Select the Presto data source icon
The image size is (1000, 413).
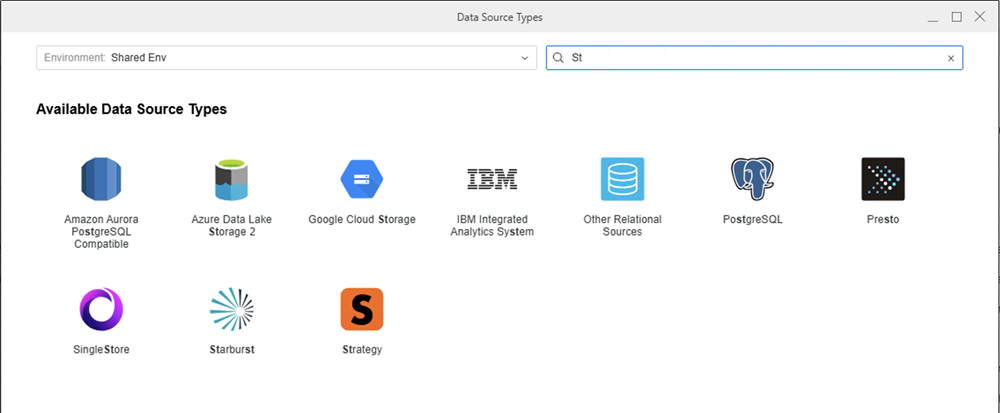pyautogui.click(x=883, y=179)
